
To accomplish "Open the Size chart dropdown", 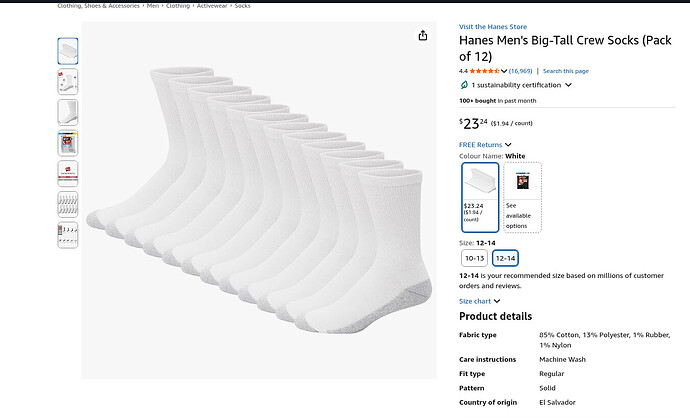I will (x=480, y=301).
